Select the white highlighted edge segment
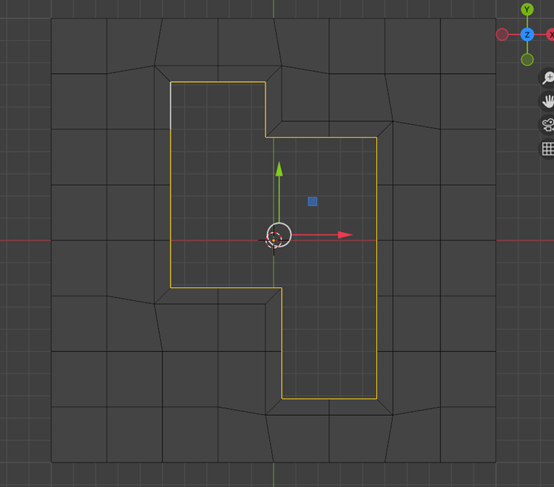554x487 pixels. 171,106
